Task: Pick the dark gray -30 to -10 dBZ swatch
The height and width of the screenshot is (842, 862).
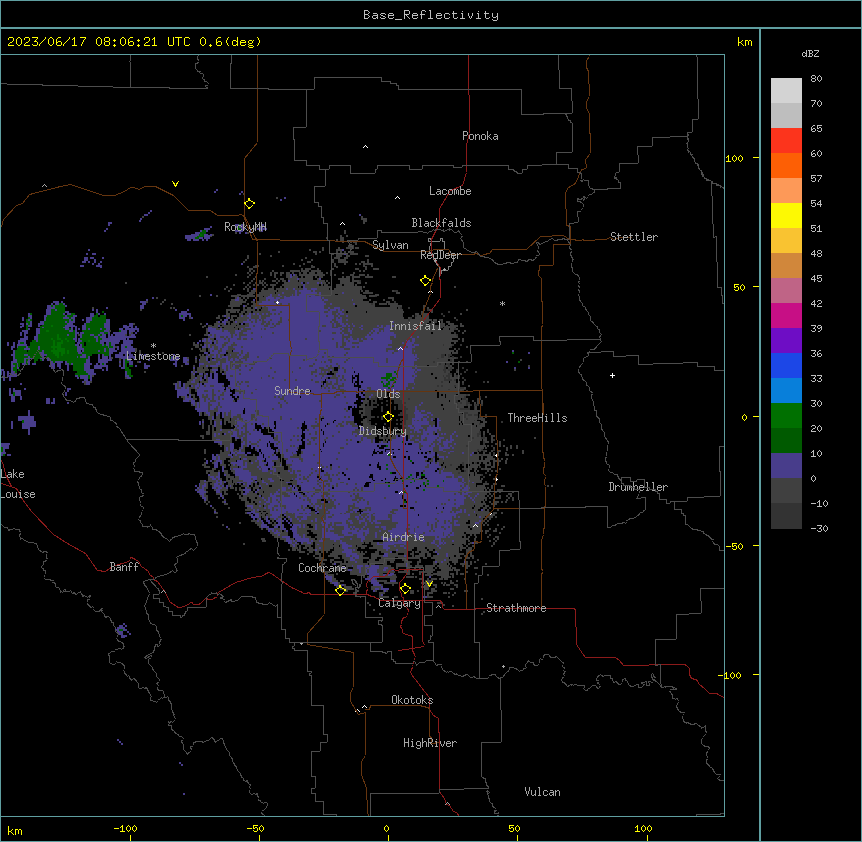Action: pyautogui.click(x=786, y=516)
